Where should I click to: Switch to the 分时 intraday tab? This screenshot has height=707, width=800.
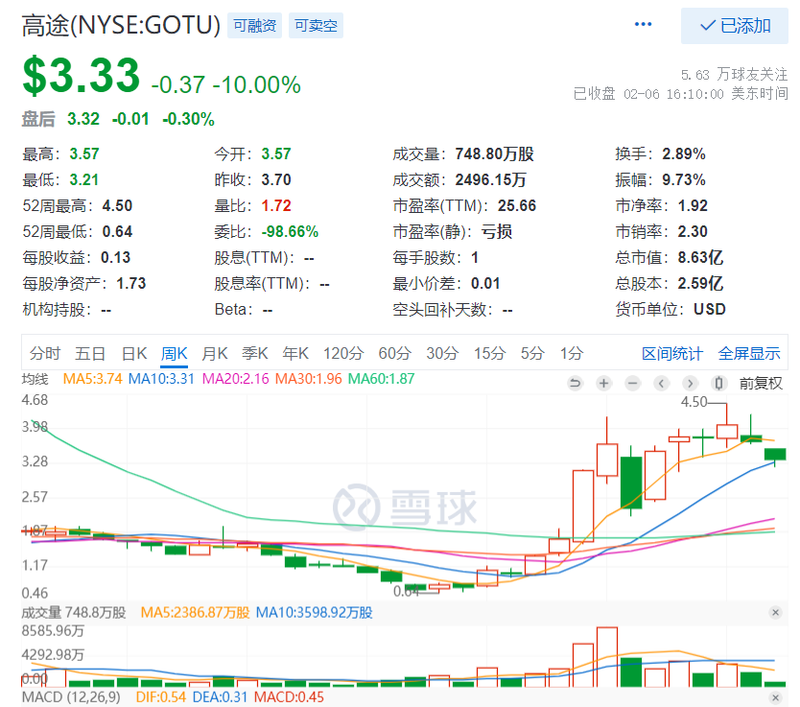point(45,353)
